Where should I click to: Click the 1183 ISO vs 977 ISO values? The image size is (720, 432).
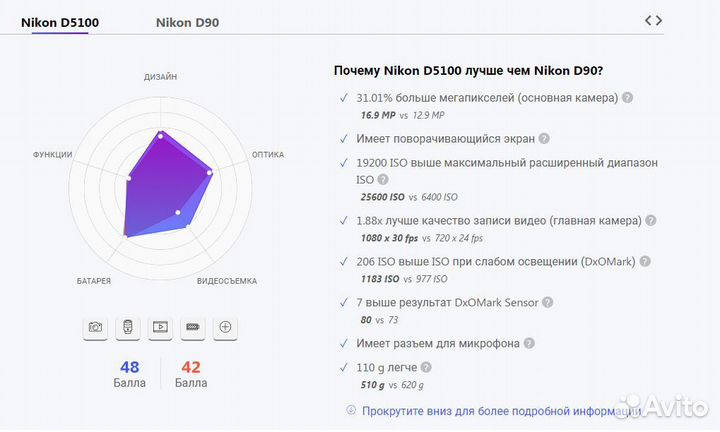pos(404,279)
